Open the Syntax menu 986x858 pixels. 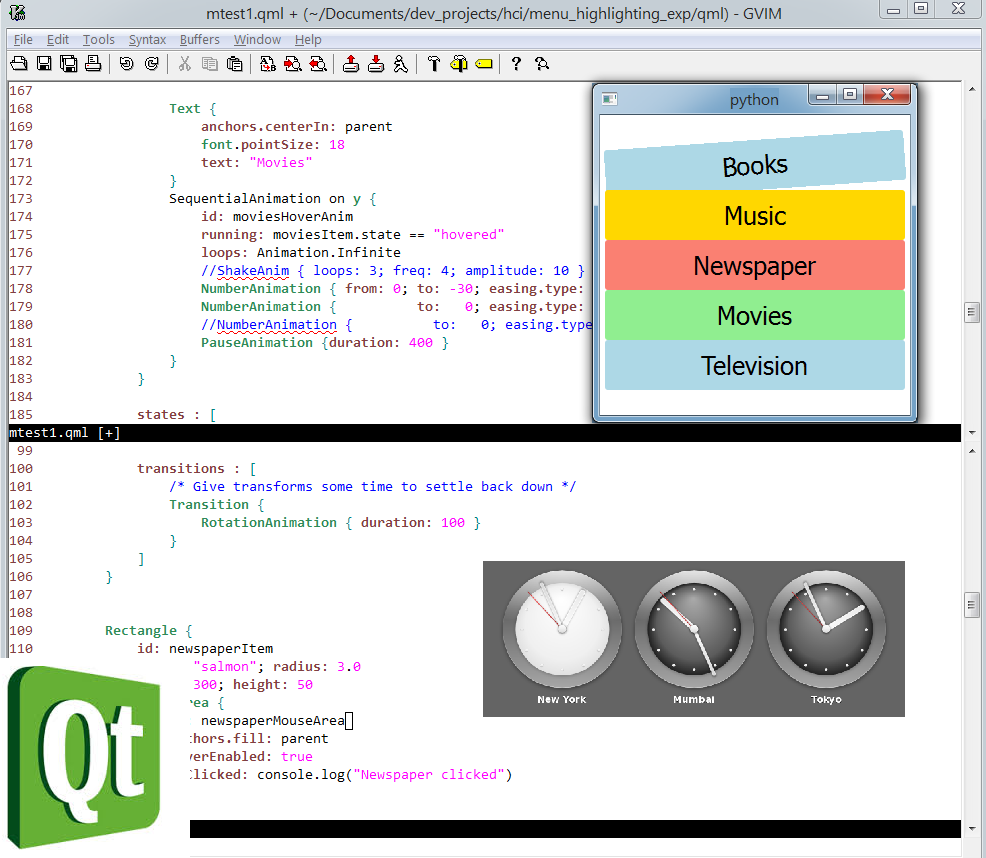[147, 39]
